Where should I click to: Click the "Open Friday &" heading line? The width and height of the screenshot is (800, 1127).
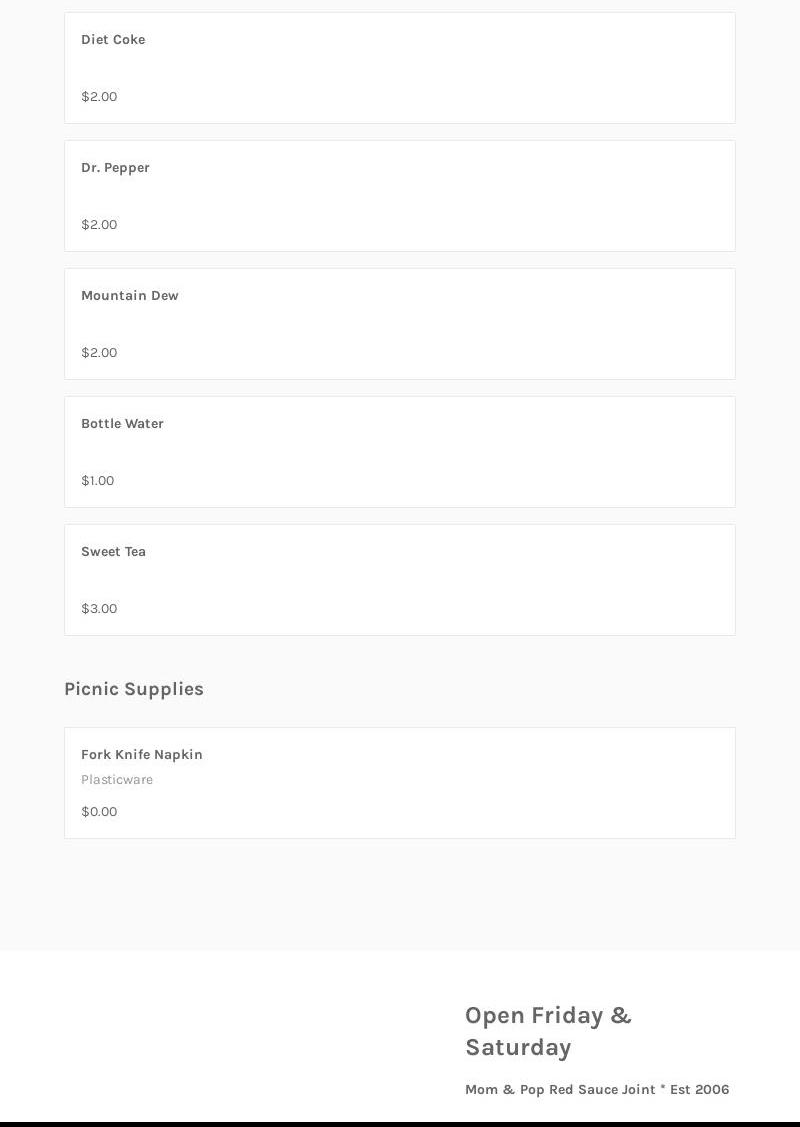coord(548,1016)
